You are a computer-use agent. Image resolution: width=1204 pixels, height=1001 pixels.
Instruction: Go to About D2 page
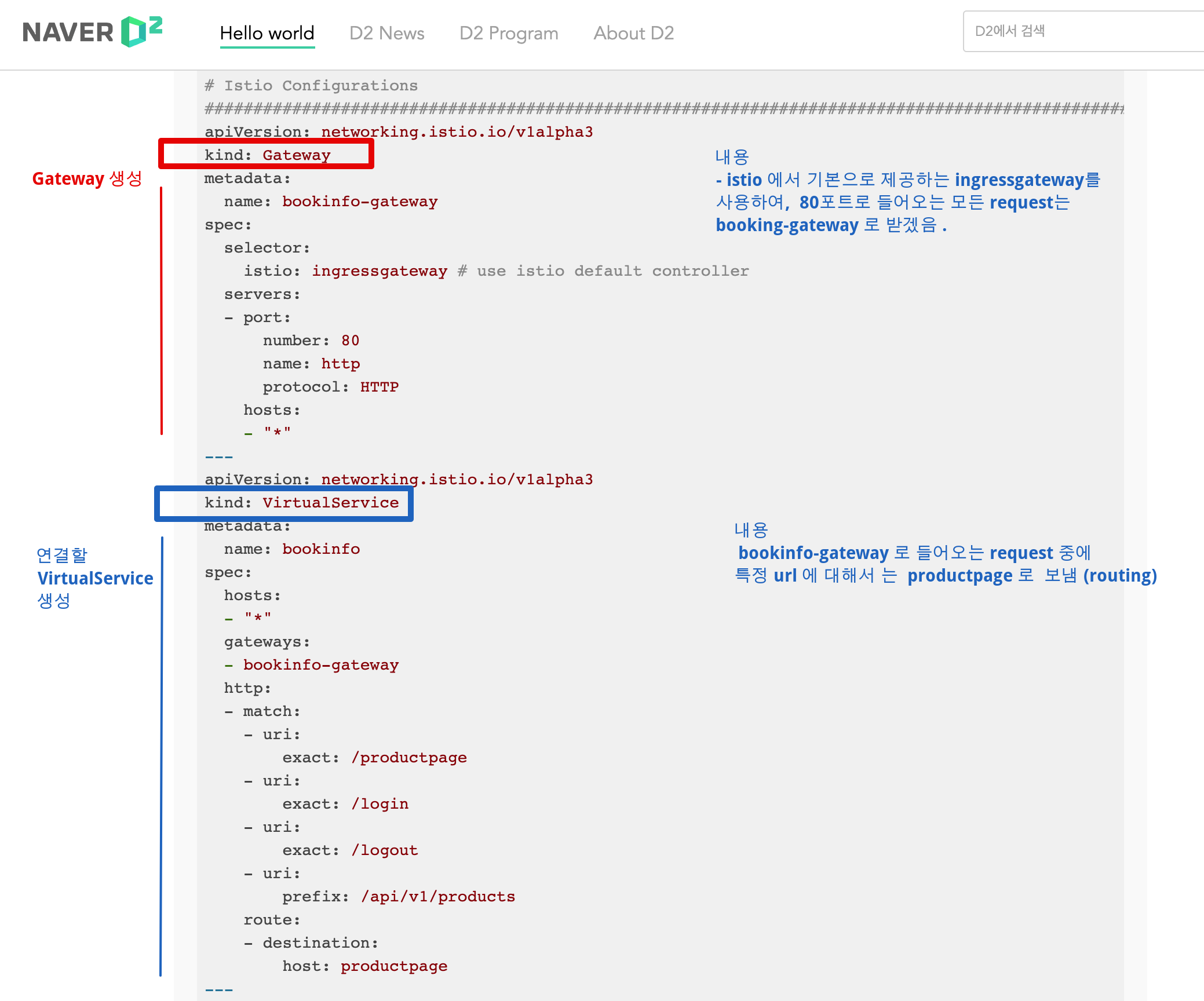tap(633, 33)
